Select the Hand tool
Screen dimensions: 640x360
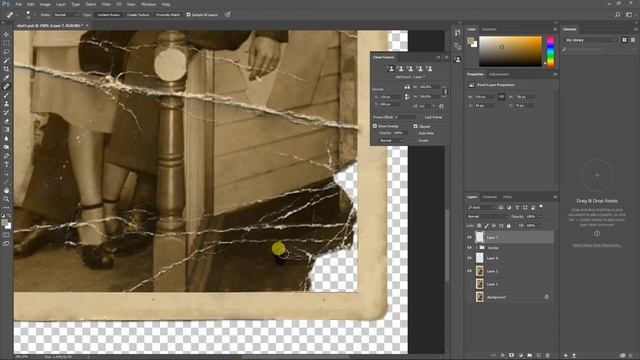point(6,191)
